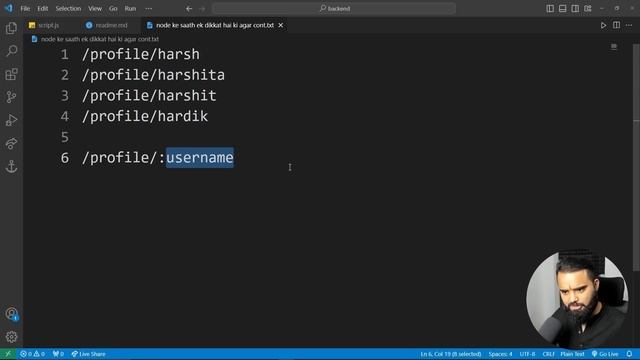This screenshot has width=640, height=360.
Task: Open the Go menu
Action: (x=113, y=9)
